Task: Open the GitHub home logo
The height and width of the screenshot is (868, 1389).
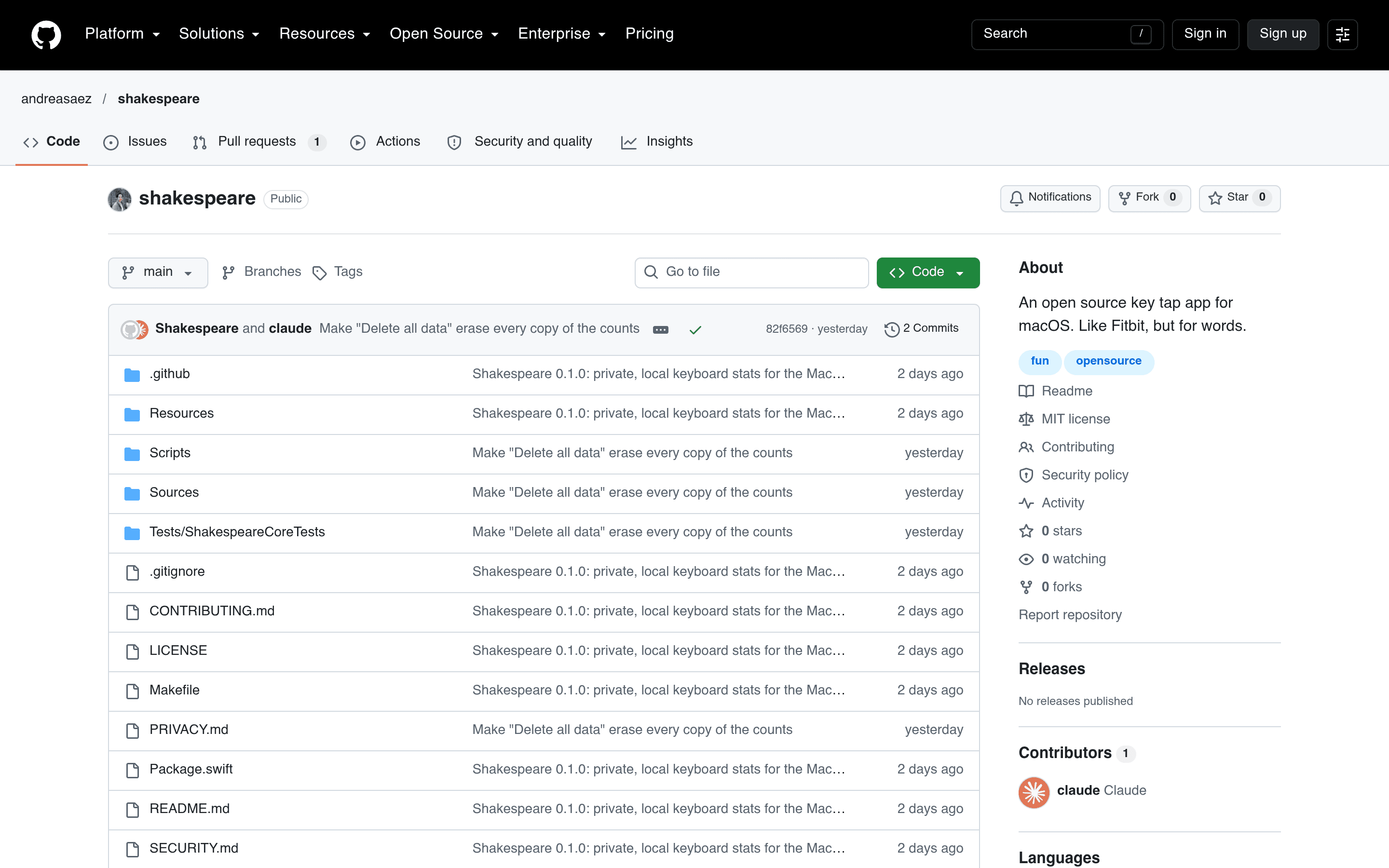Action: tap(46, 34)
